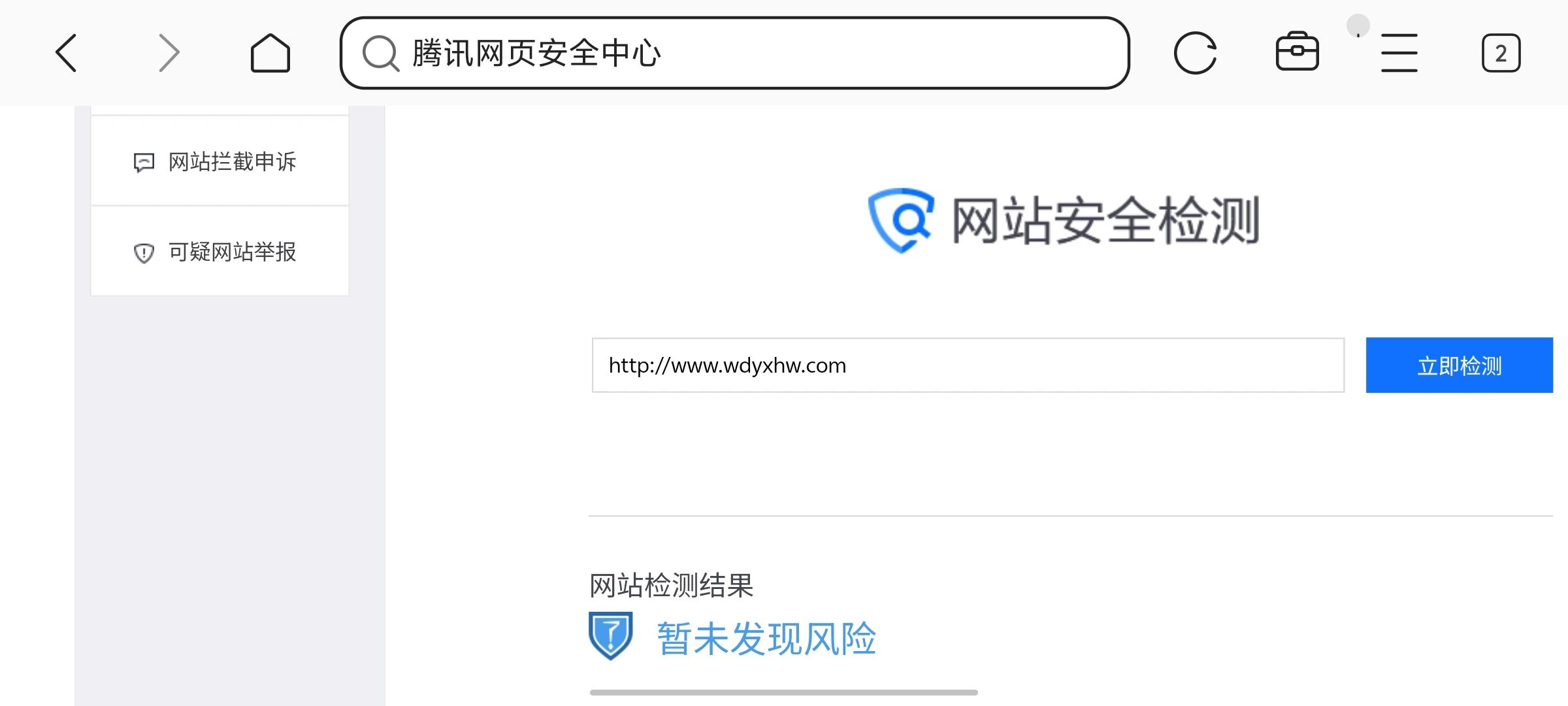This screenshot has height=706, width=1568.
Task: Click the 暂未发现风险 result text
Action: point(766,639)
